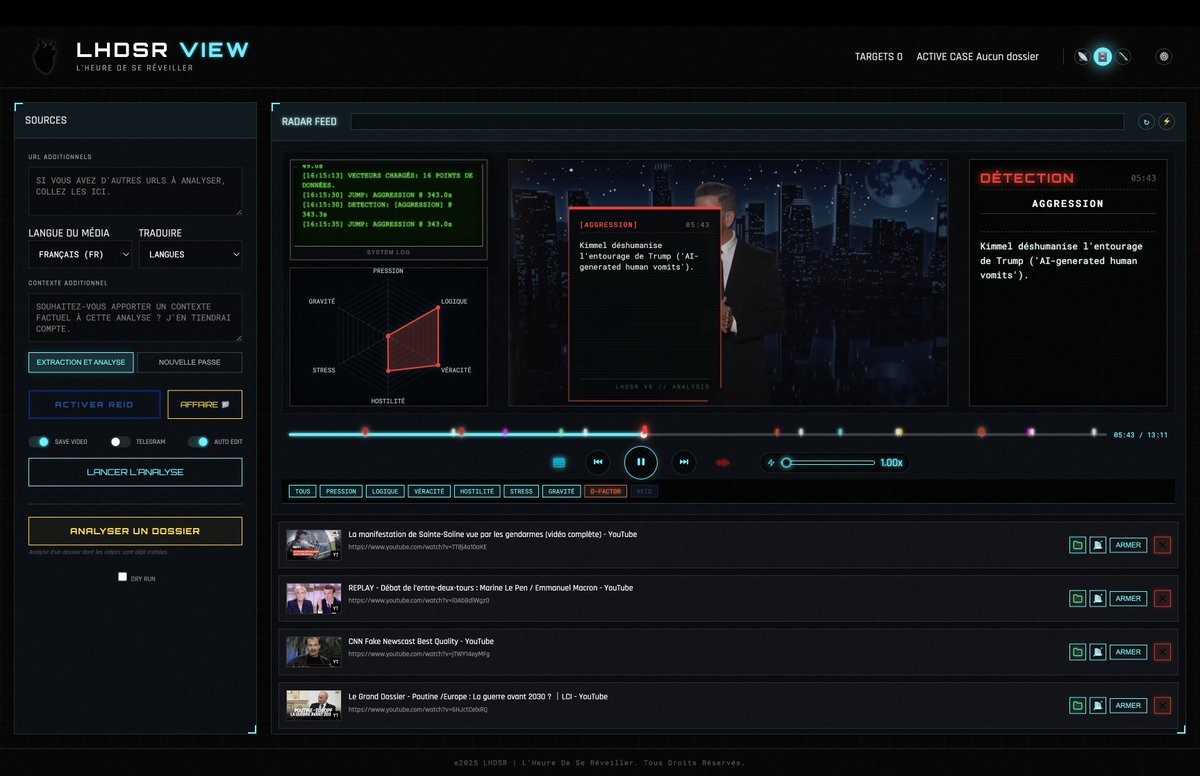
Task: Select the VÉRACITÉ filter tab
Action: click(x=429, y=491)
